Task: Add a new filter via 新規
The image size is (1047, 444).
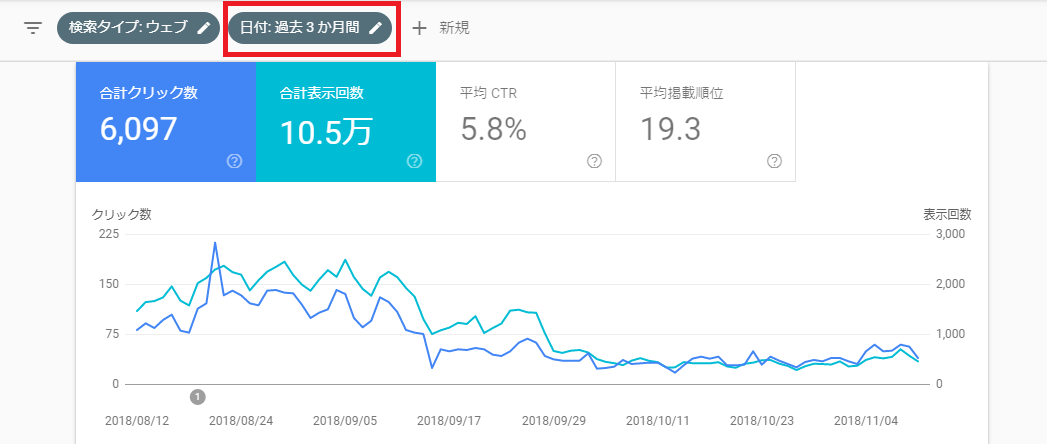Action: pyautogui.click(x=454, y=28)
